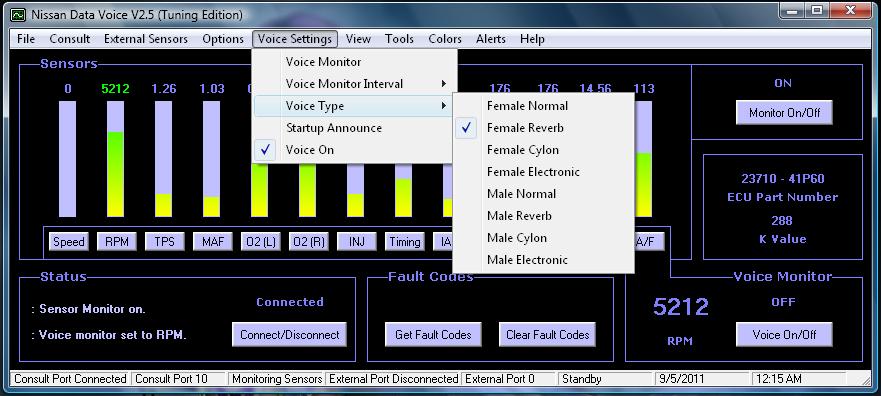Click the 288 K Value reading
Screen dimensions: 881x396
pyautogui.click(x=782, y=221)
